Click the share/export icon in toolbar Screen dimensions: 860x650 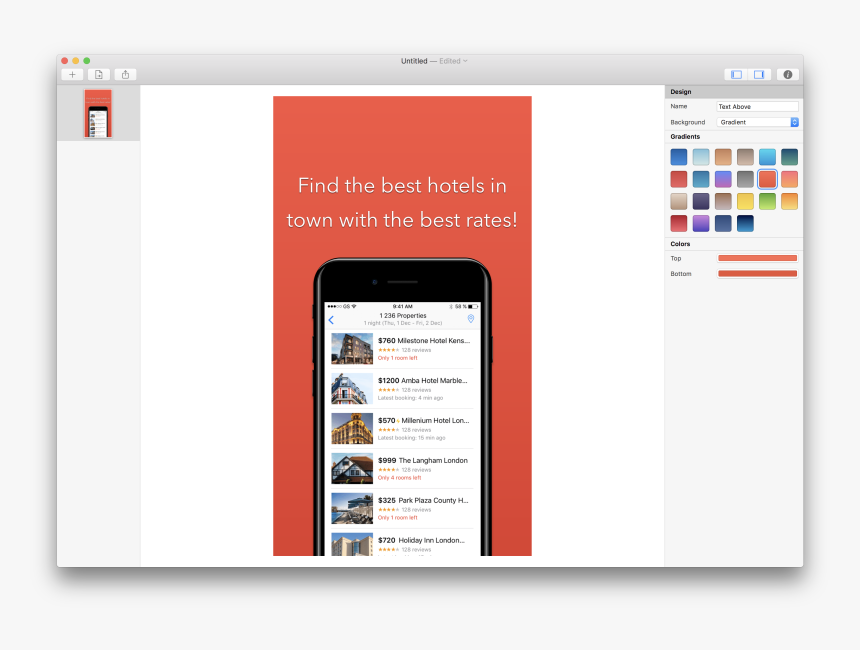[125, 75]
